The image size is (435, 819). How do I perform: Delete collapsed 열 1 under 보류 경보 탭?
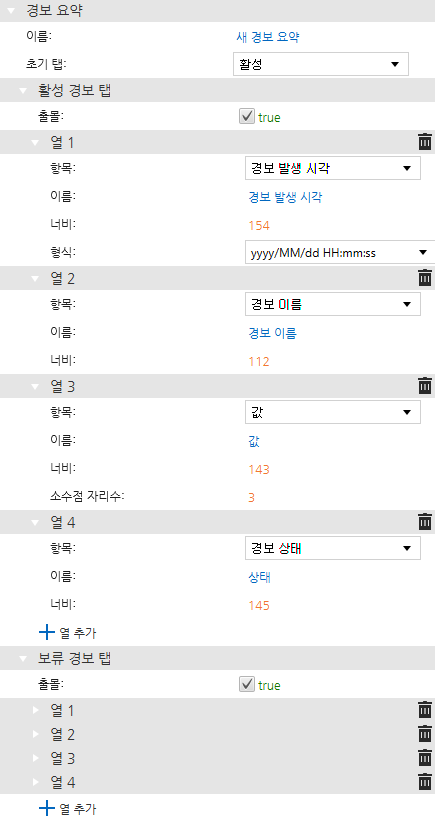point(425,710)
